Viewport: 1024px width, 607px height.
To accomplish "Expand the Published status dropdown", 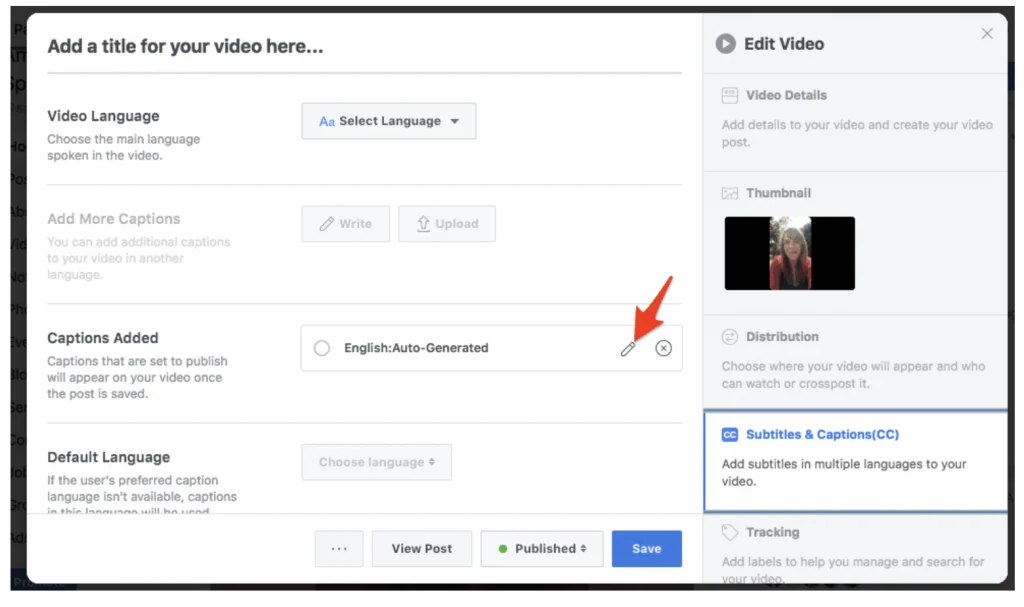I will point(541,549).
